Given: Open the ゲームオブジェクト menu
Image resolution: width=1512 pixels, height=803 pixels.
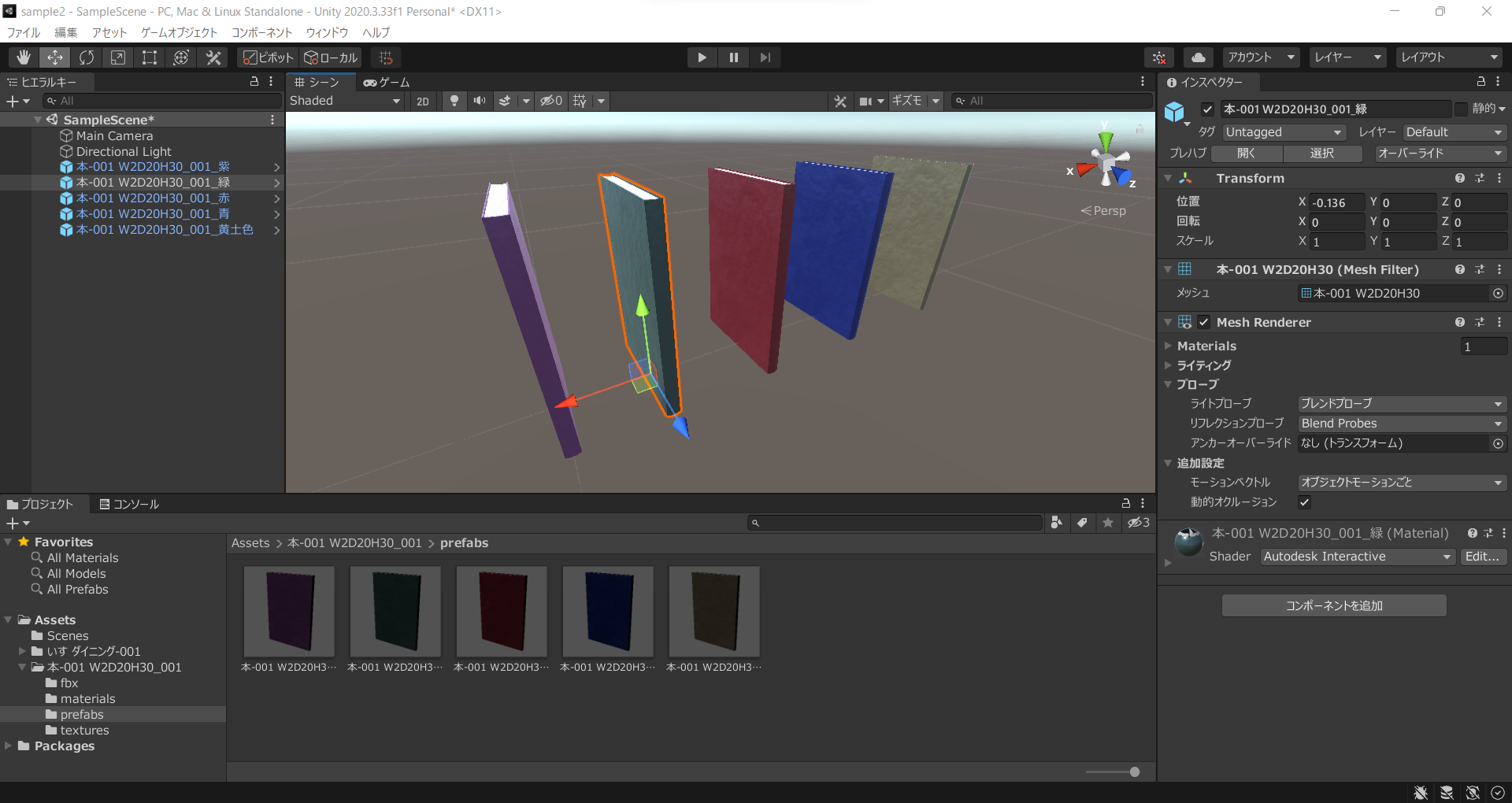Looking at the screenshot, I should coord(179,32).
